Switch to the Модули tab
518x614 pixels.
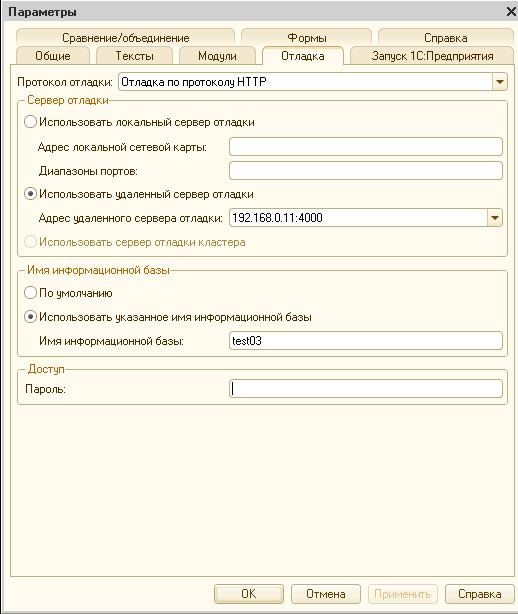click(x=217, y=56)
